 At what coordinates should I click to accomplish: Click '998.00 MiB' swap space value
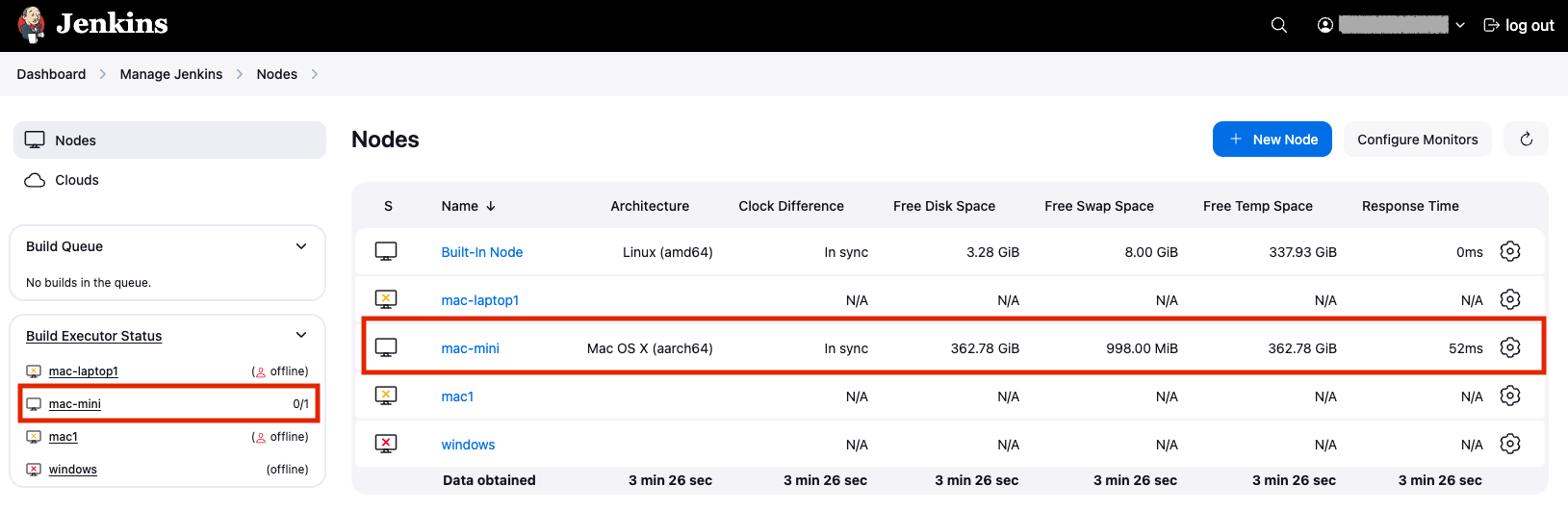(x=1142, y=348)
